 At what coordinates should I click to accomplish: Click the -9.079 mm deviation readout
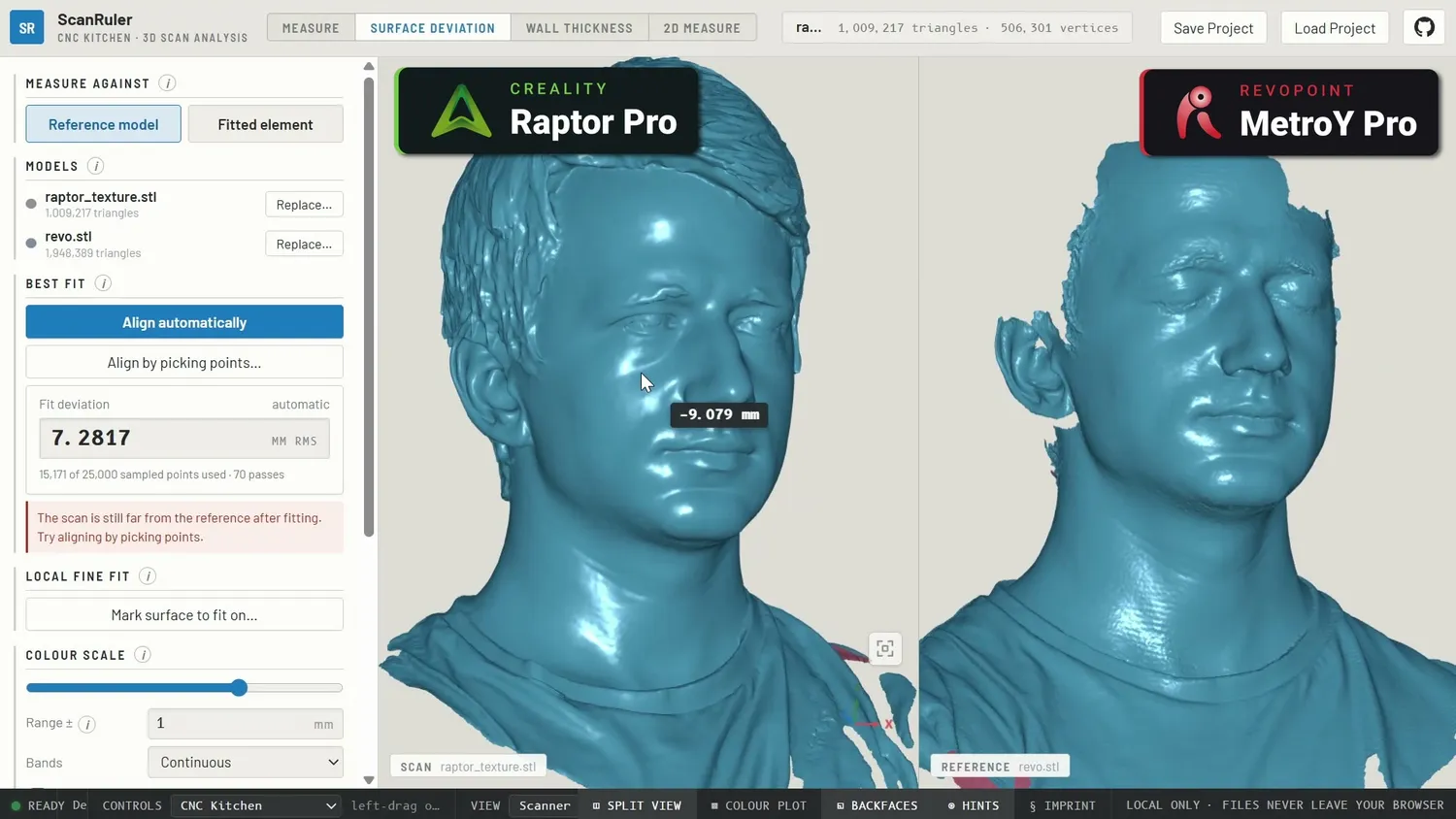719,414
